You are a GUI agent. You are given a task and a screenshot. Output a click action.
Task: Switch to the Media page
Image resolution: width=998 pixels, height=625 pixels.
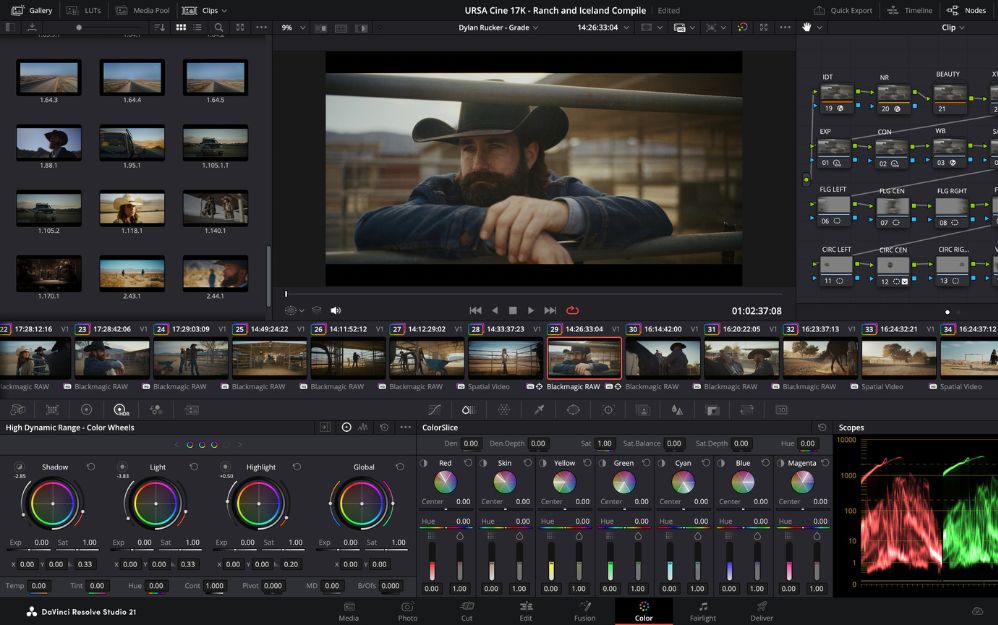[348, 612]
